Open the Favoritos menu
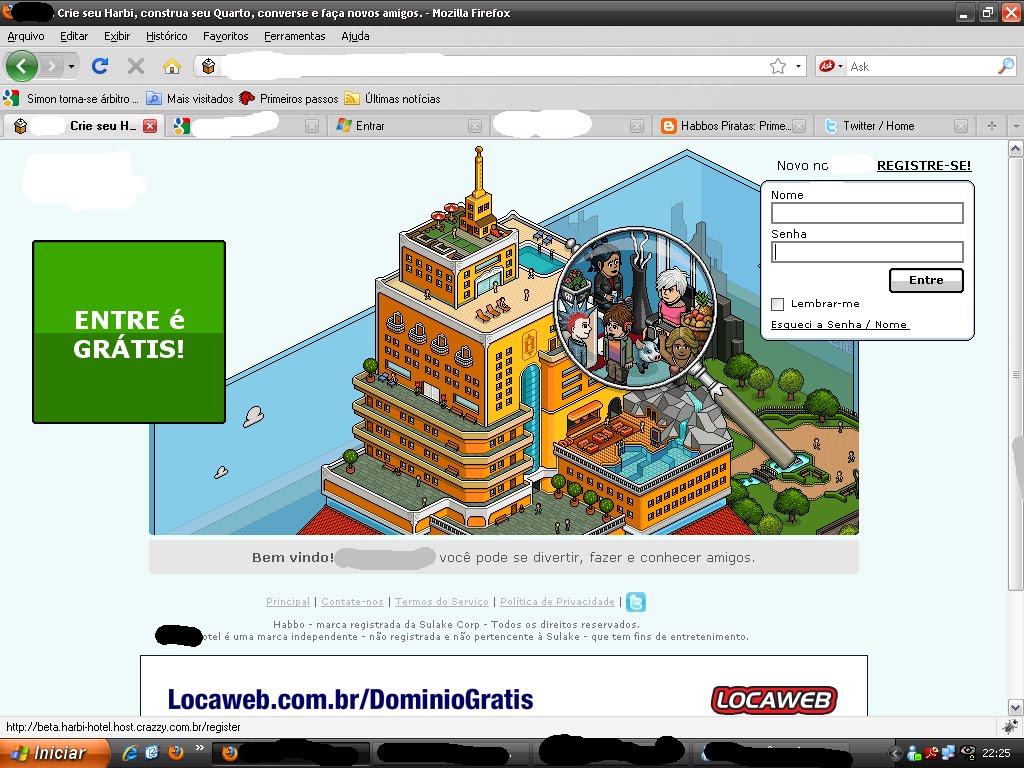The image size is (1024, 768). point(225,36)
